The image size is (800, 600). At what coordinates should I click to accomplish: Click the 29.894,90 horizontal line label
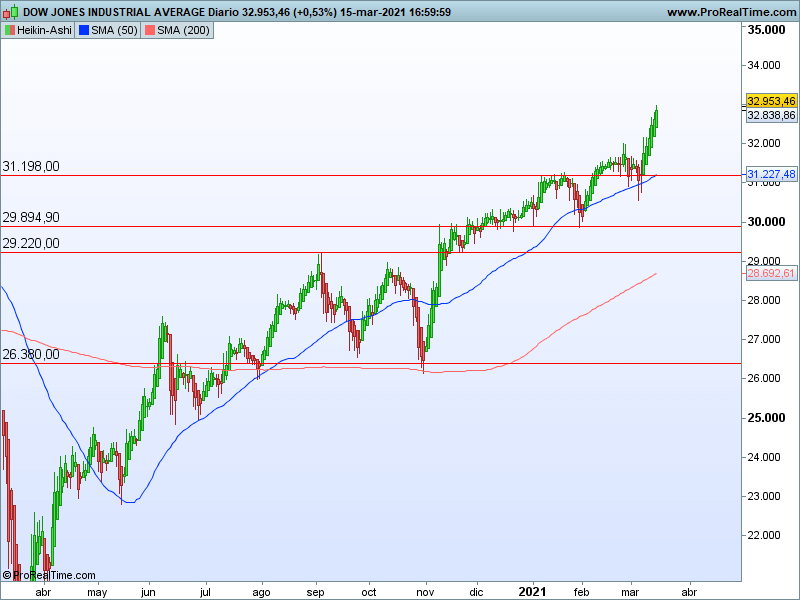click(x=31, y=217)
